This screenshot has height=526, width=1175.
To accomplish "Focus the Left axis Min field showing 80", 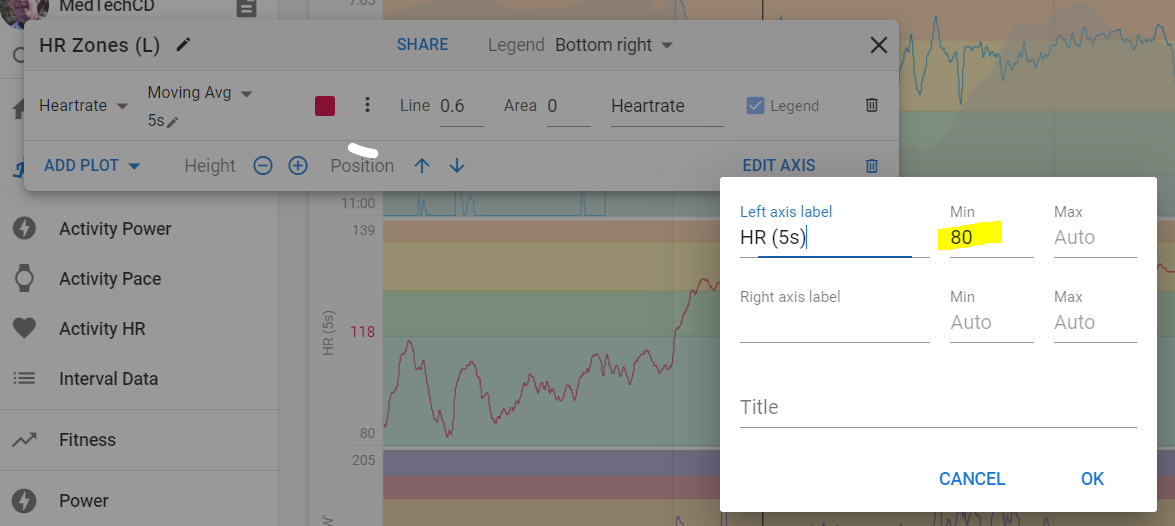I will pyautogui.click(x=991, y=238).
